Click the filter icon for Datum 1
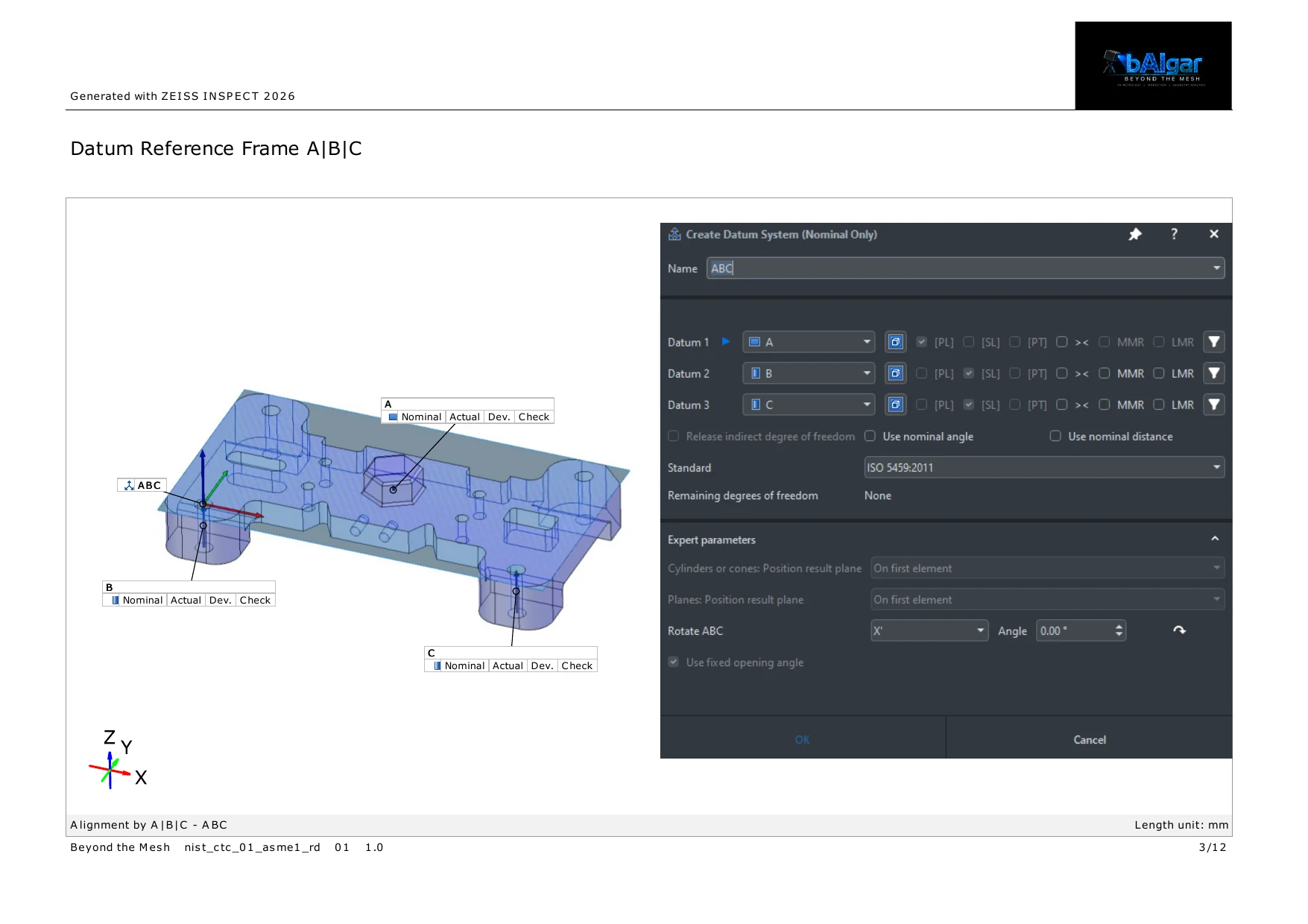Screen dimensions: 1308x924 (x=1214, y=342)
